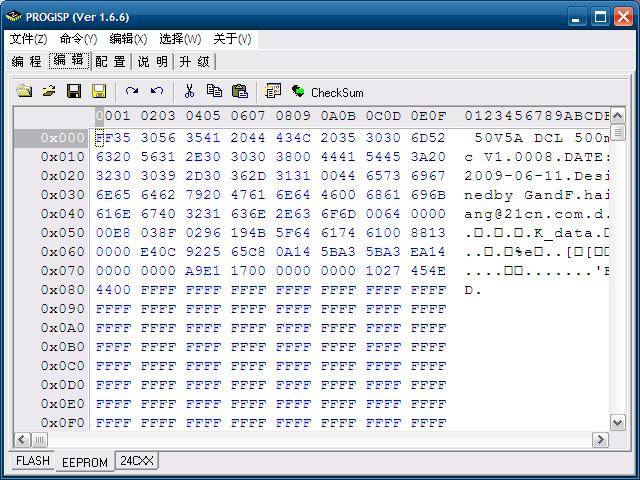Click the yellow floppy save-as icon
640x480 pixels.
98,91
